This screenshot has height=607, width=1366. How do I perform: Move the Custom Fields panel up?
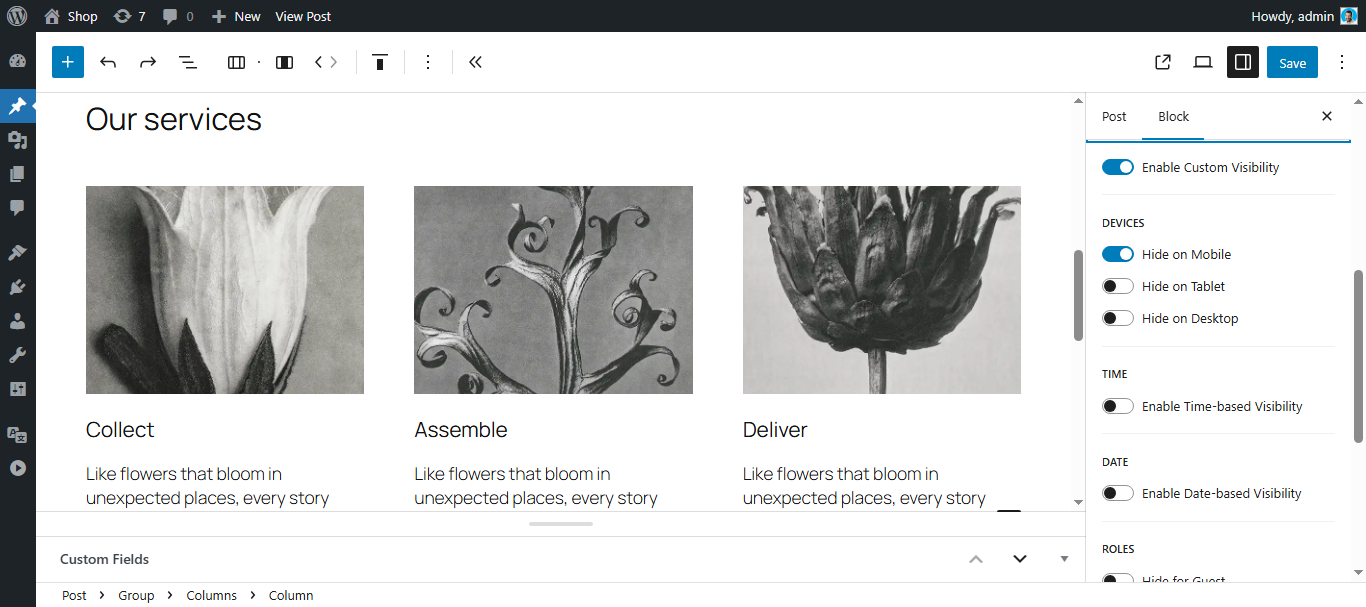pos(976,559)
